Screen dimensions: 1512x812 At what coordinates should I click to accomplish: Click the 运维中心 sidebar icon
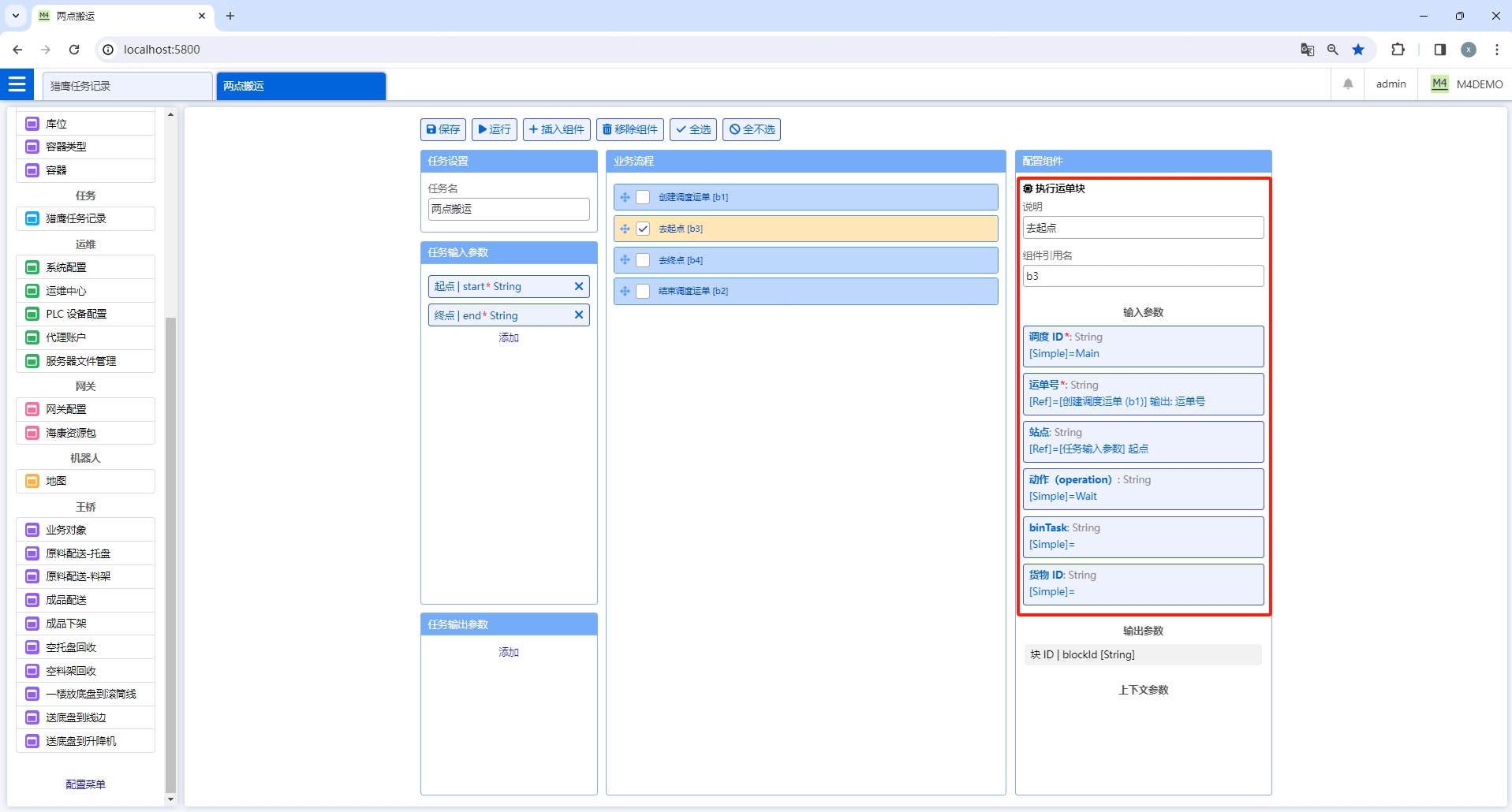tap(32, 291)
